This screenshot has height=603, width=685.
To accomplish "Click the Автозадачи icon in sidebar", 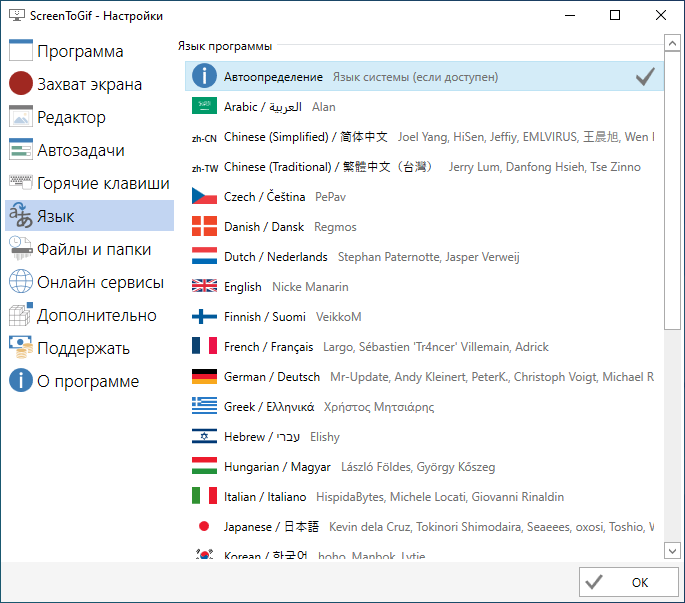I will [x=21, y=150].
